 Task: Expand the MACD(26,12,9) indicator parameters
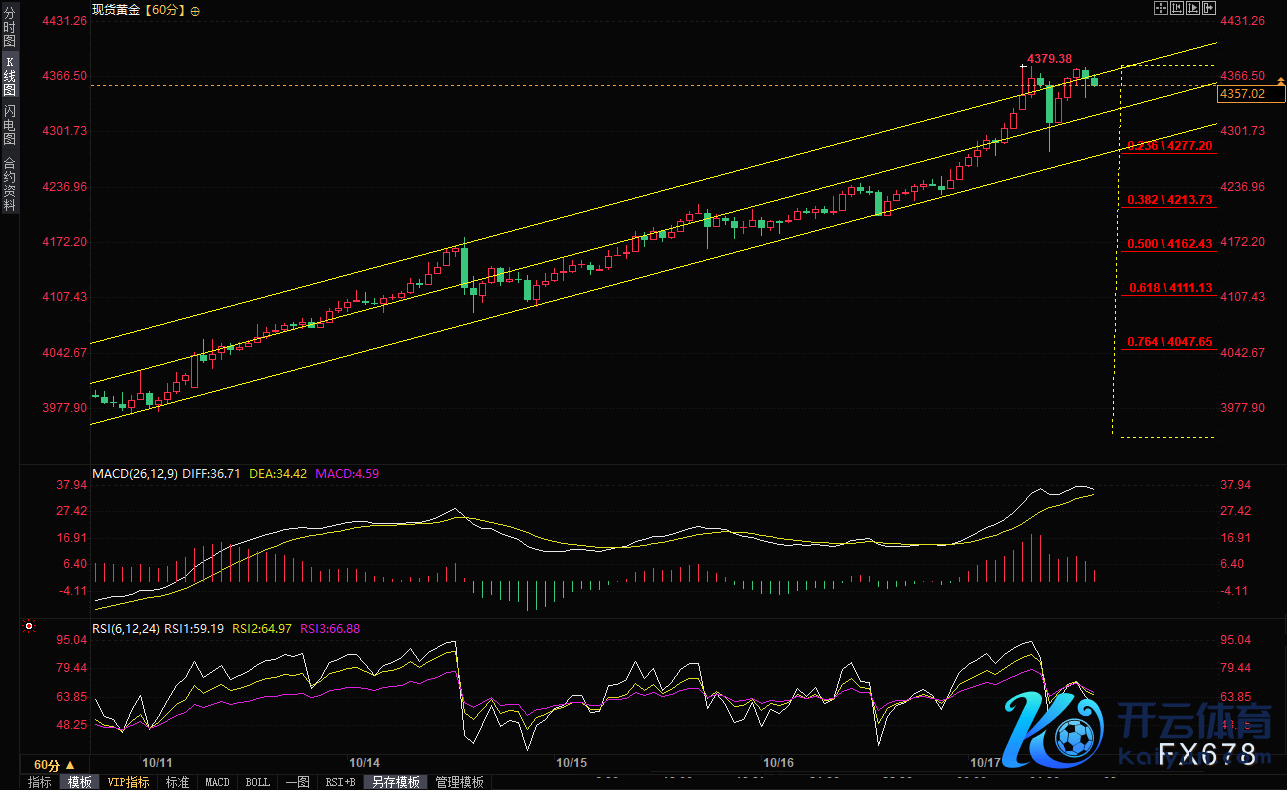[137, 473]
